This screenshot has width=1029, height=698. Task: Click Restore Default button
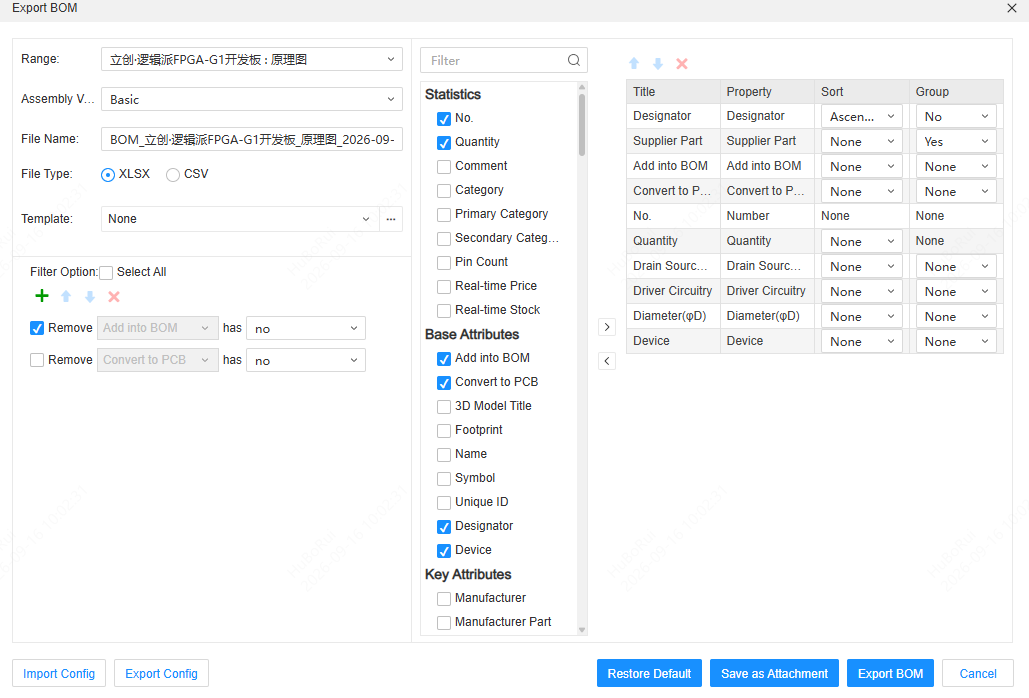[x=649, y=674]
